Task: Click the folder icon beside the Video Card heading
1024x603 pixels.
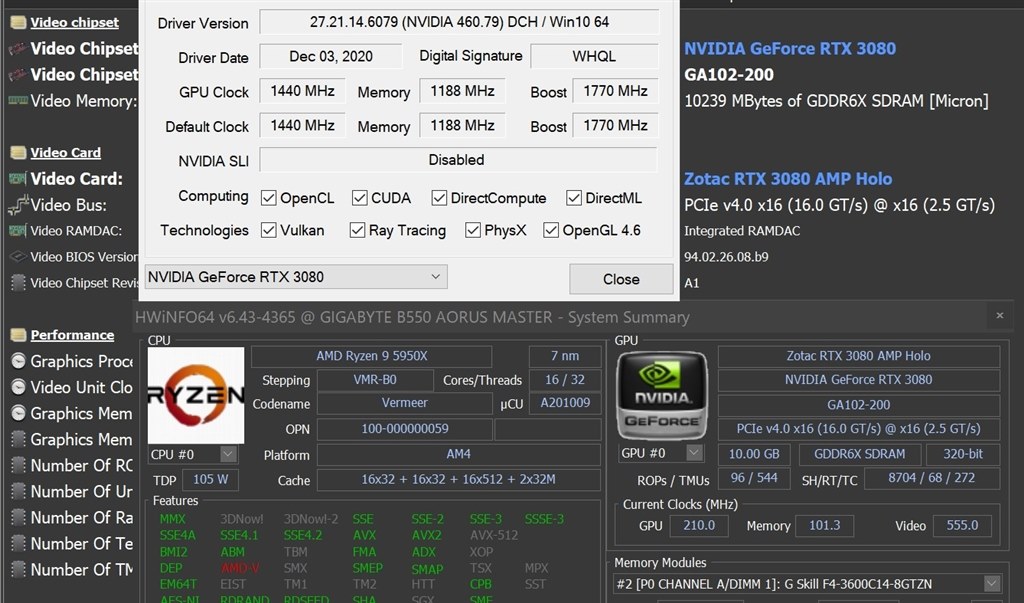Action: point(18,153)
